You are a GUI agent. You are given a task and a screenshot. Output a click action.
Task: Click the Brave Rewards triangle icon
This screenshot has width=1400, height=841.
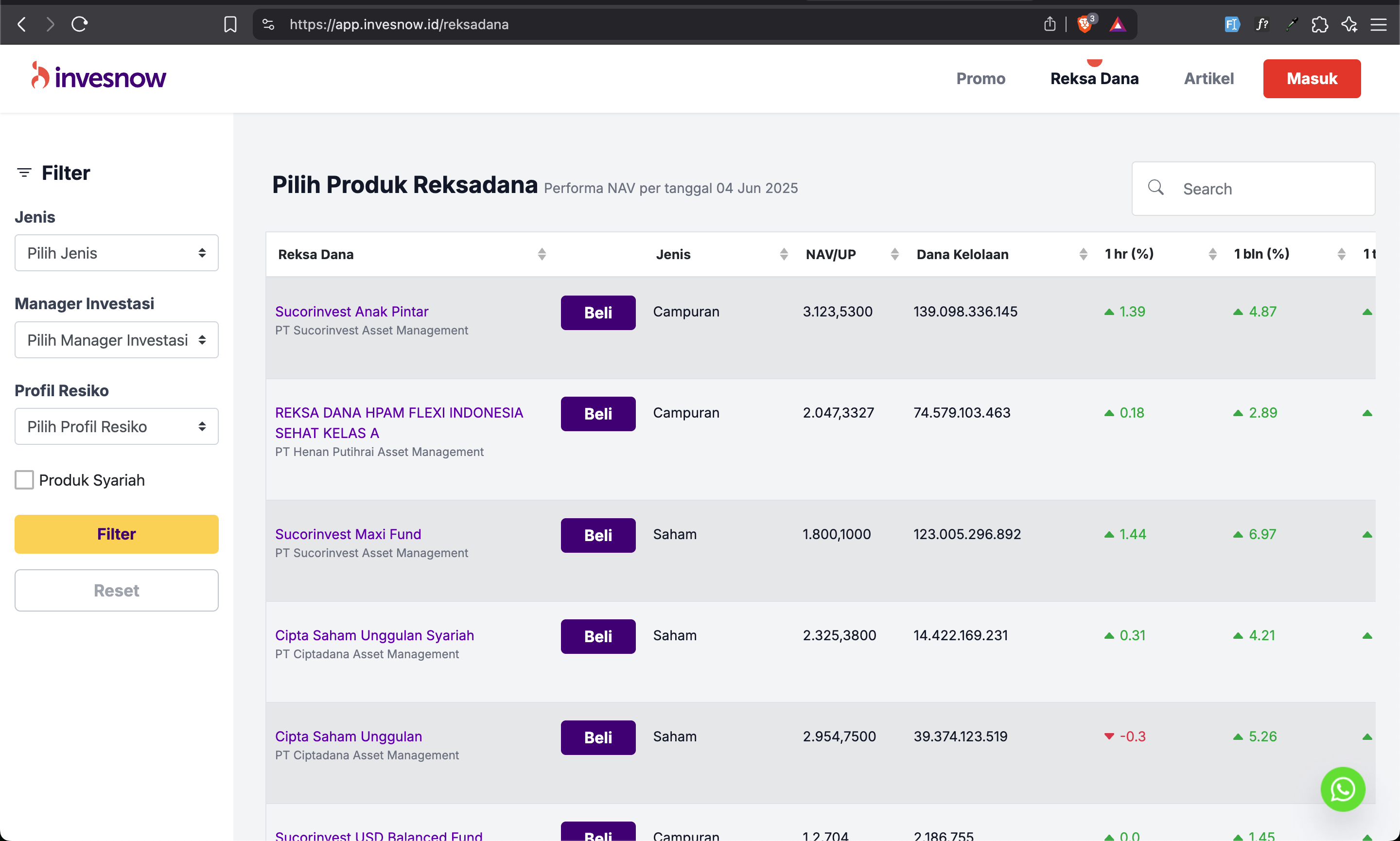(1117, 24)
